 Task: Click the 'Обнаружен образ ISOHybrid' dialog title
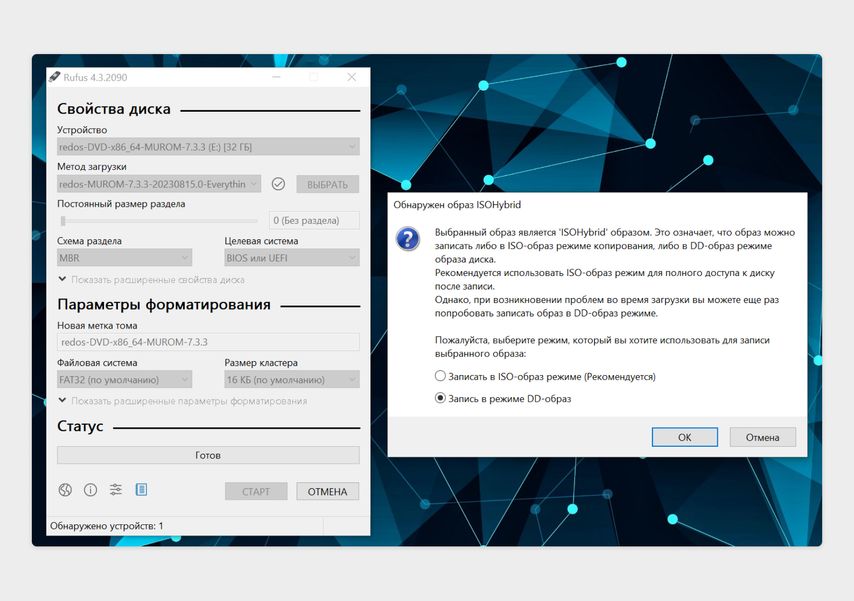click(457, 205)
